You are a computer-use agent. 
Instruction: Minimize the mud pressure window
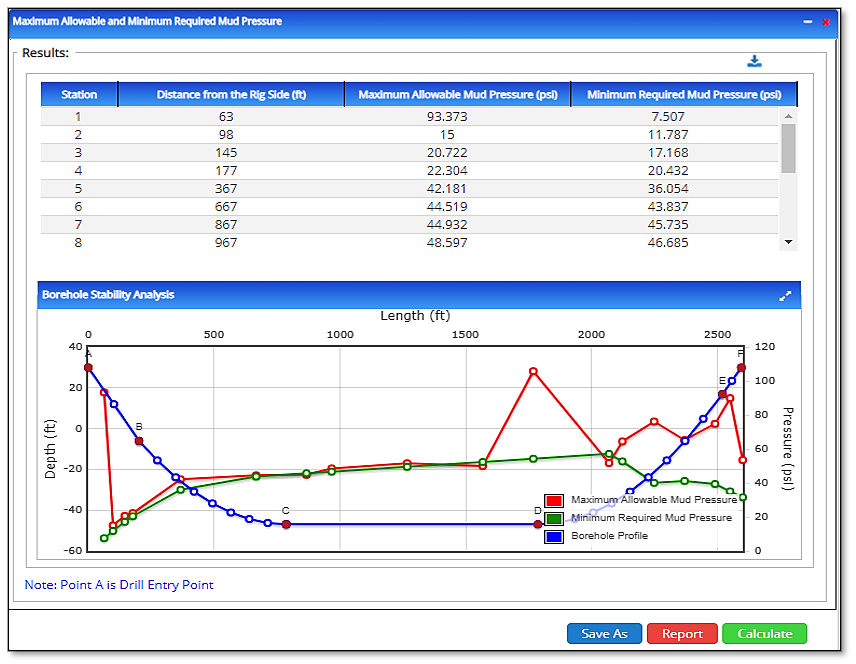808,21
